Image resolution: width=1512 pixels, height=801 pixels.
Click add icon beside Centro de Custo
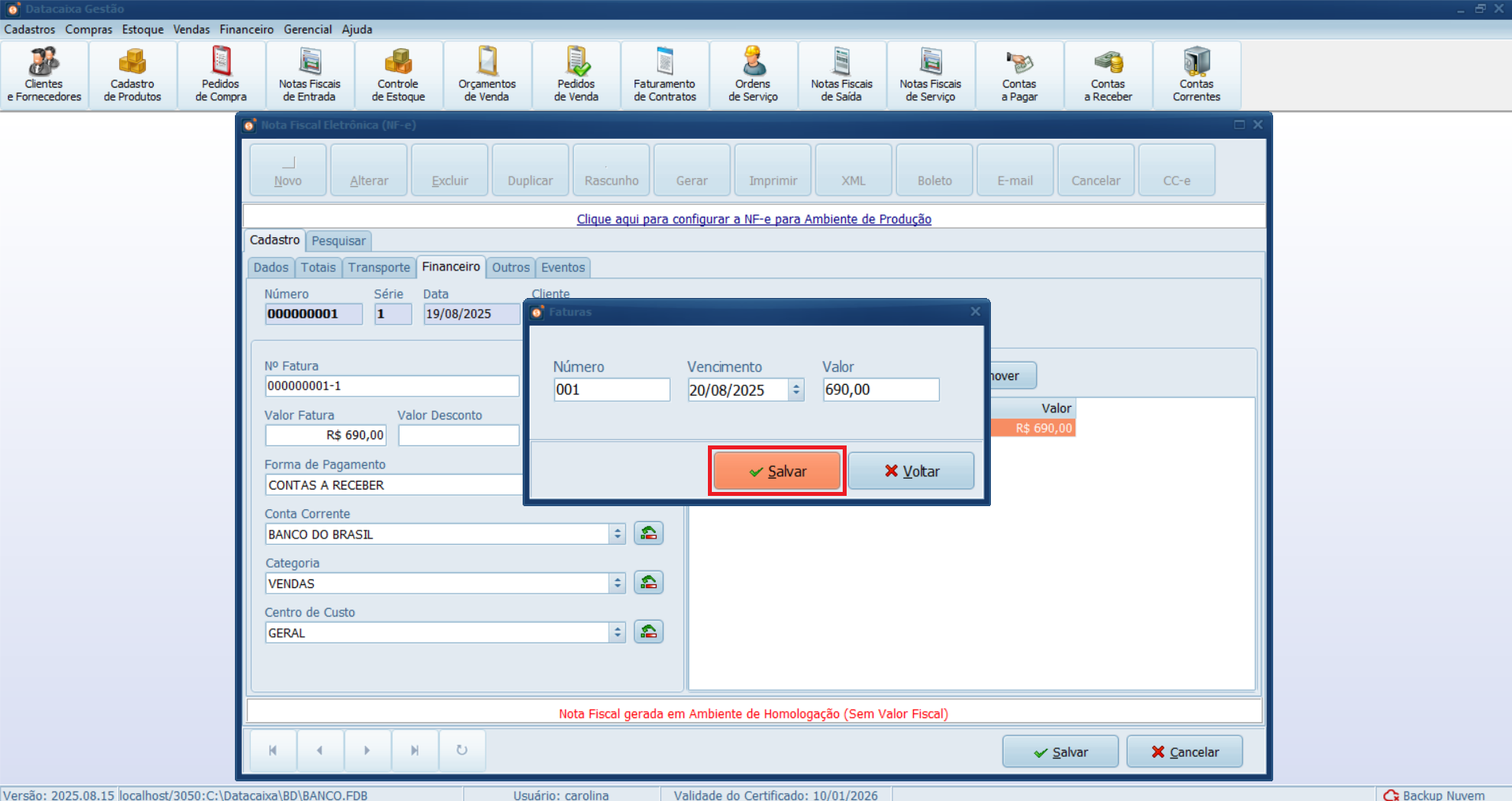648,632
